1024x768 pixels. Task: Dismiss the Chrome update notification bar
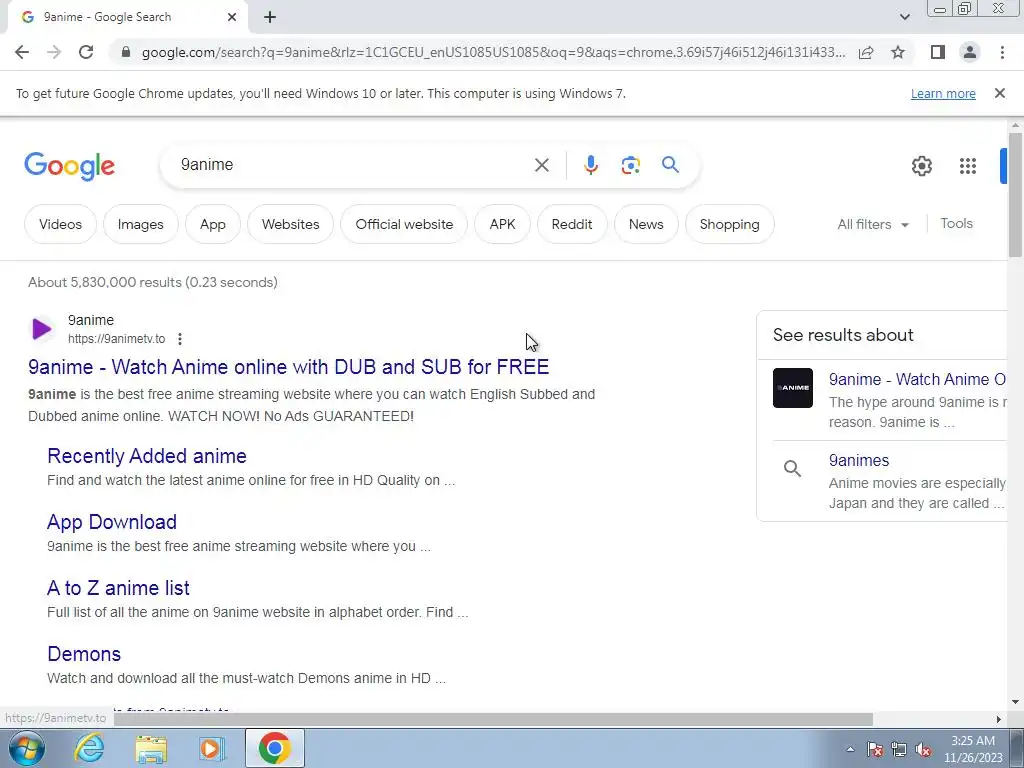(1000, 93)
